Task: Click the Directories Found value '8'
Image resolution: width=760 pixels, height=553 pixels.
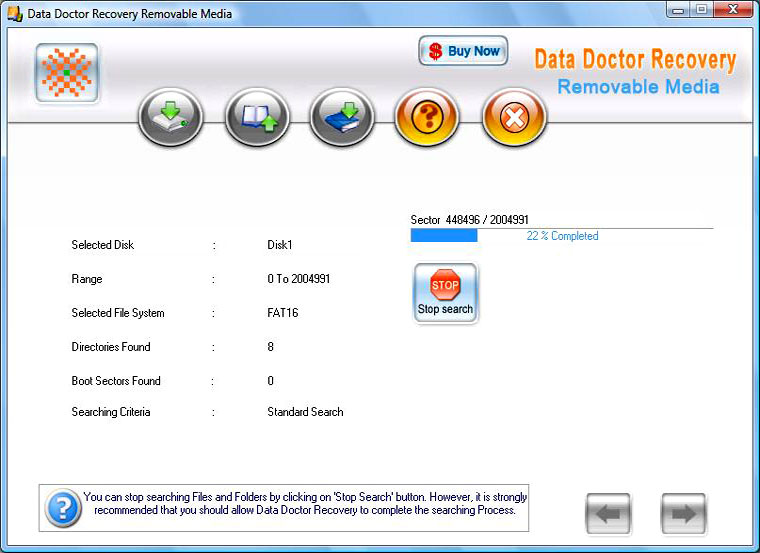Action: (270, 347)
